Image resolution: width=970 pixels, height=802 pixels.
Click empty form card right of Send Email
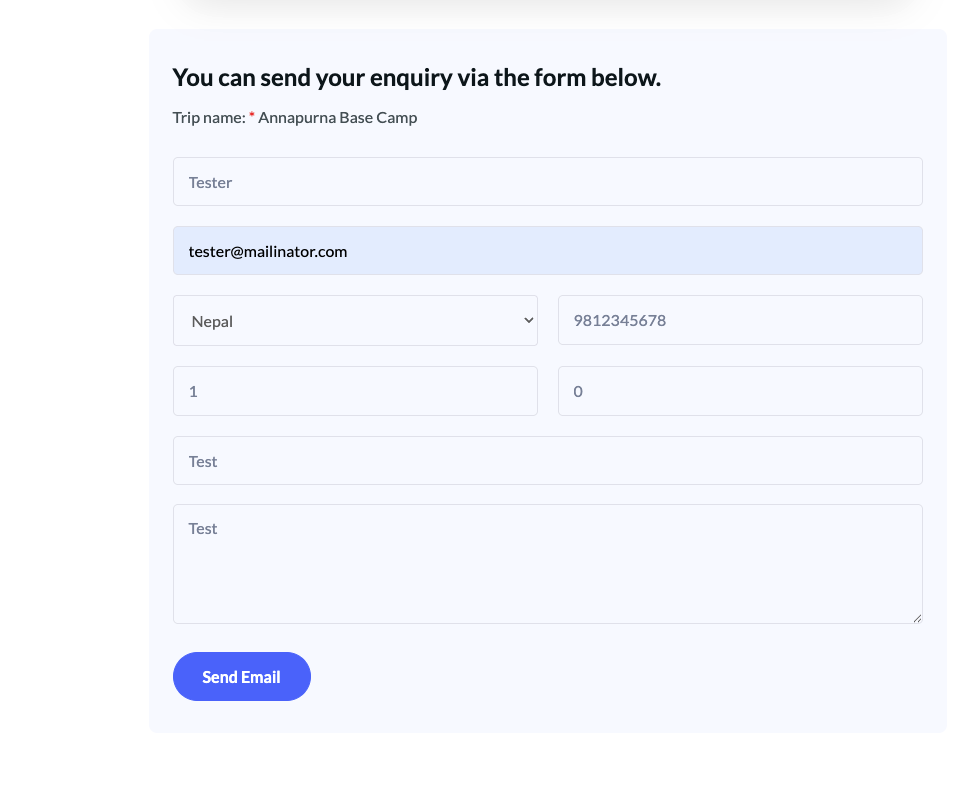[620, 677]
